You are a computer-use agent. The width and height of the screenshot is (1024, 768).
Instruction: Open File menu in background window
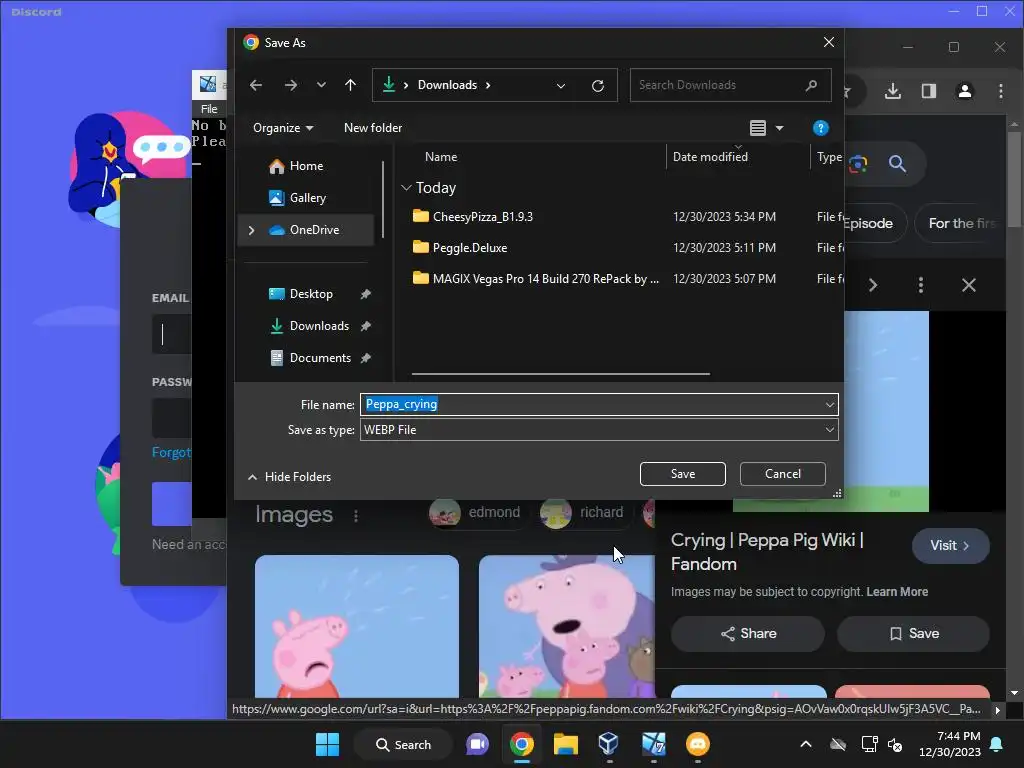[209, 109]
